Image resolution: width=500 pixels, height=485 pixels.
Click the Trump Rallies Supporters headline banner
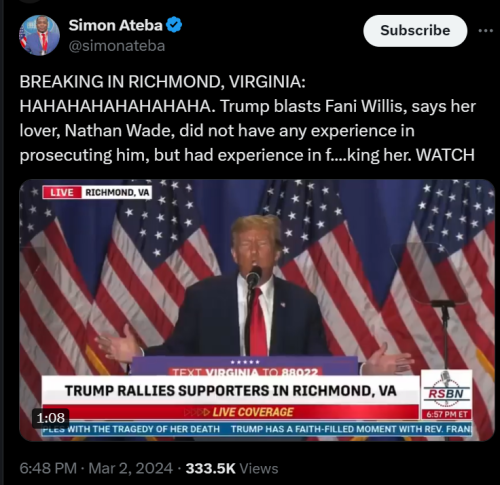(x=230, y=390)
